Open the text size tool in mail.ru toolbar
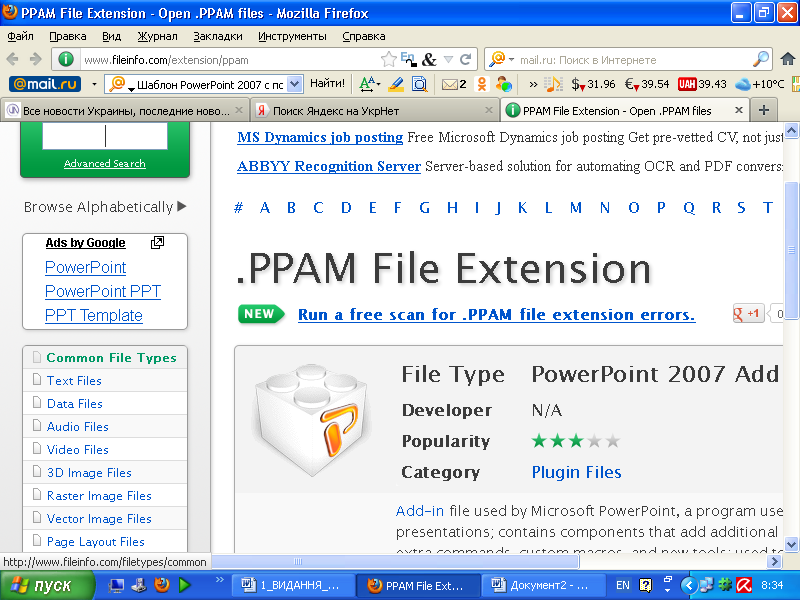The image size is (800, 600). [x=369, y=84]
